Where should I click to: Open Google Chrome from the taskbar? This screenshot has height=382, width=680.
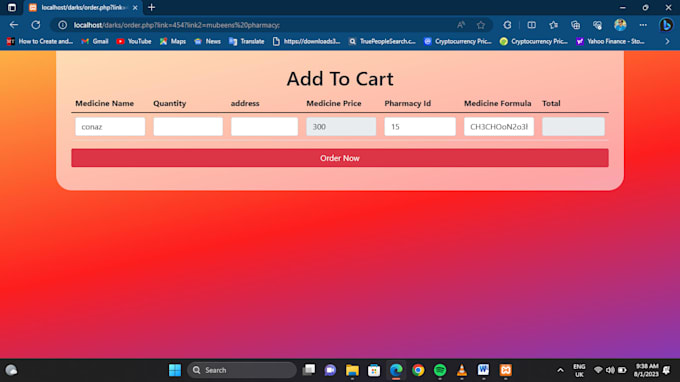click(418, 370)
